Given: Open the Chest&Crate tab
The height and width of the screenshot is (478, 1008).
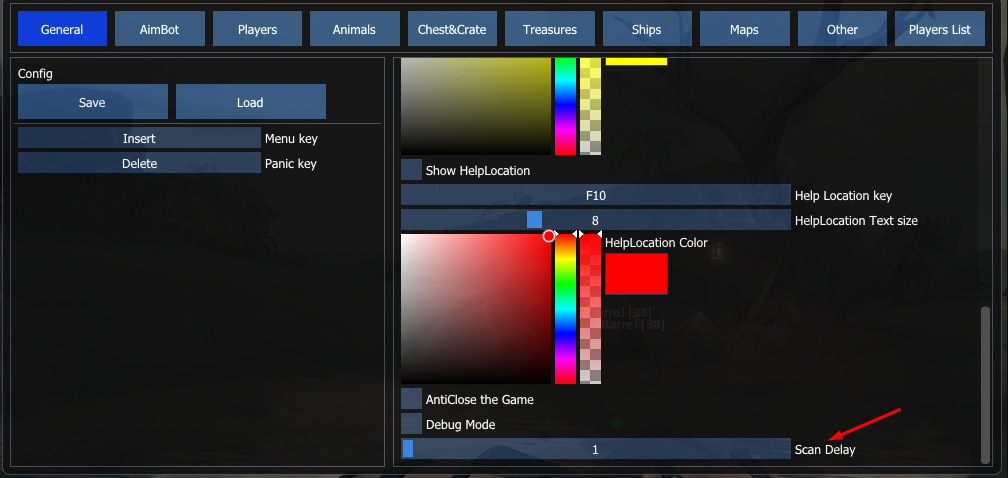Looking at the screenshot, I should (x=452, y=29).
